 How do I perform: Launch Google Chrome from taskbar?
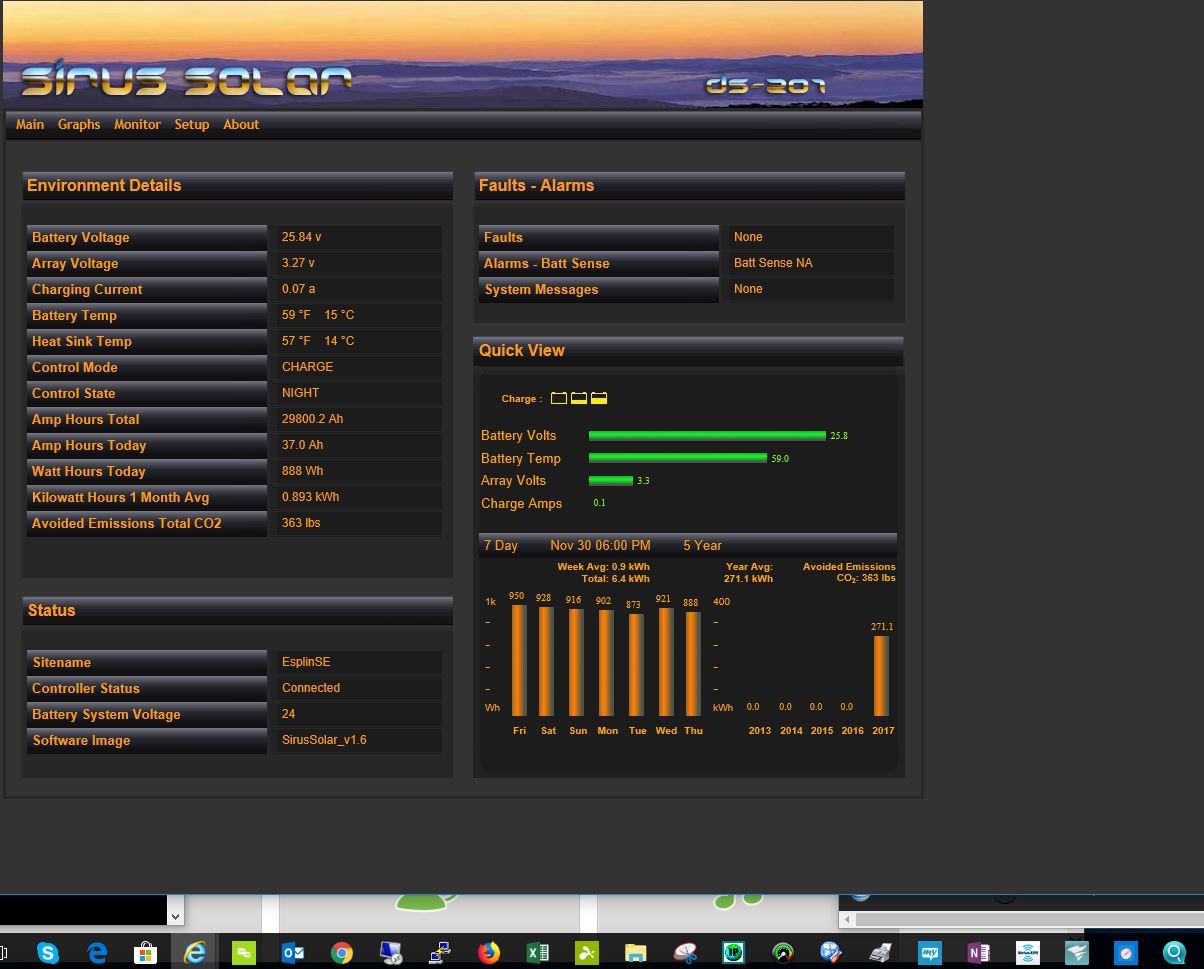point(341,953)
